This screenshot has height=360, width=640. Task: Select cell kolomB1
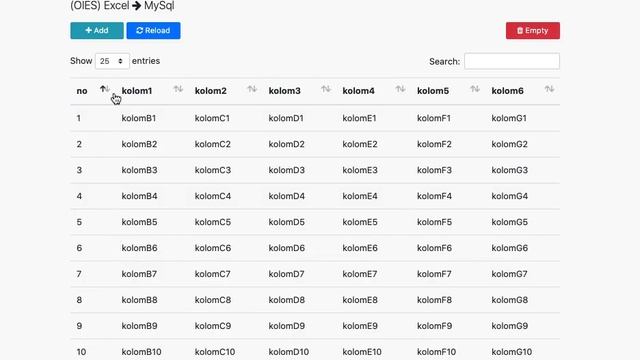point(139,118)
